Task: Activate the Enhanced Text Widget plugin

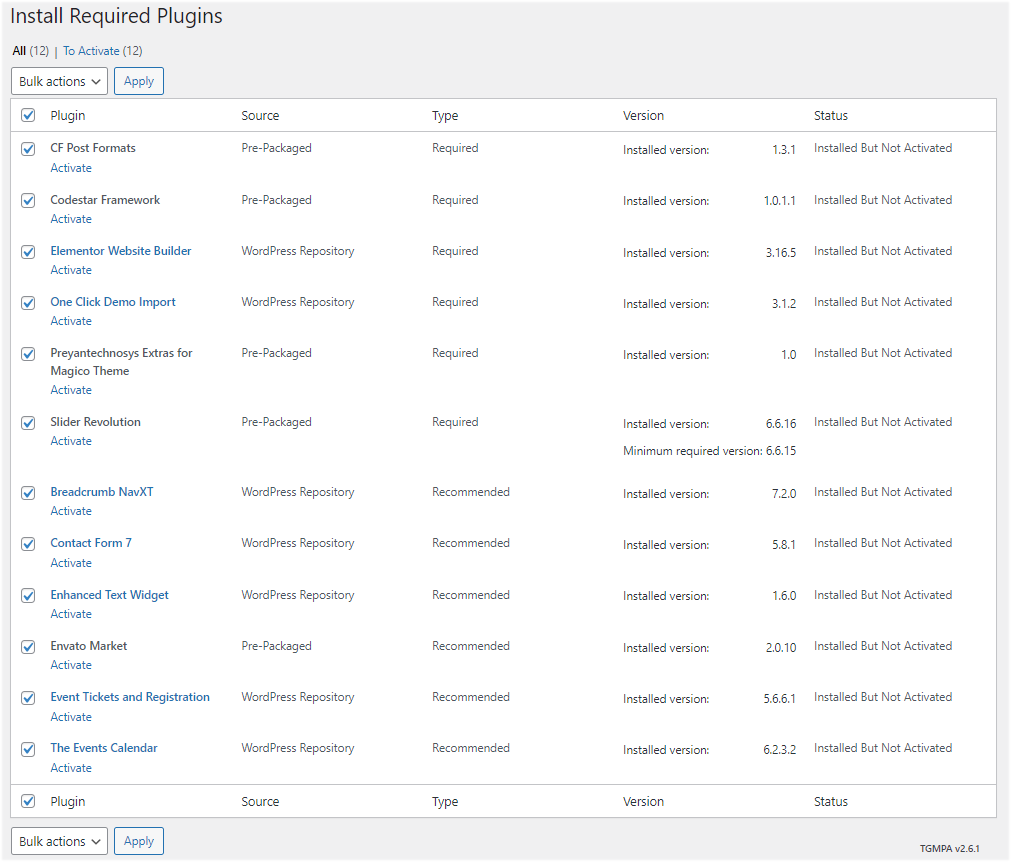Action: (71, 614)
